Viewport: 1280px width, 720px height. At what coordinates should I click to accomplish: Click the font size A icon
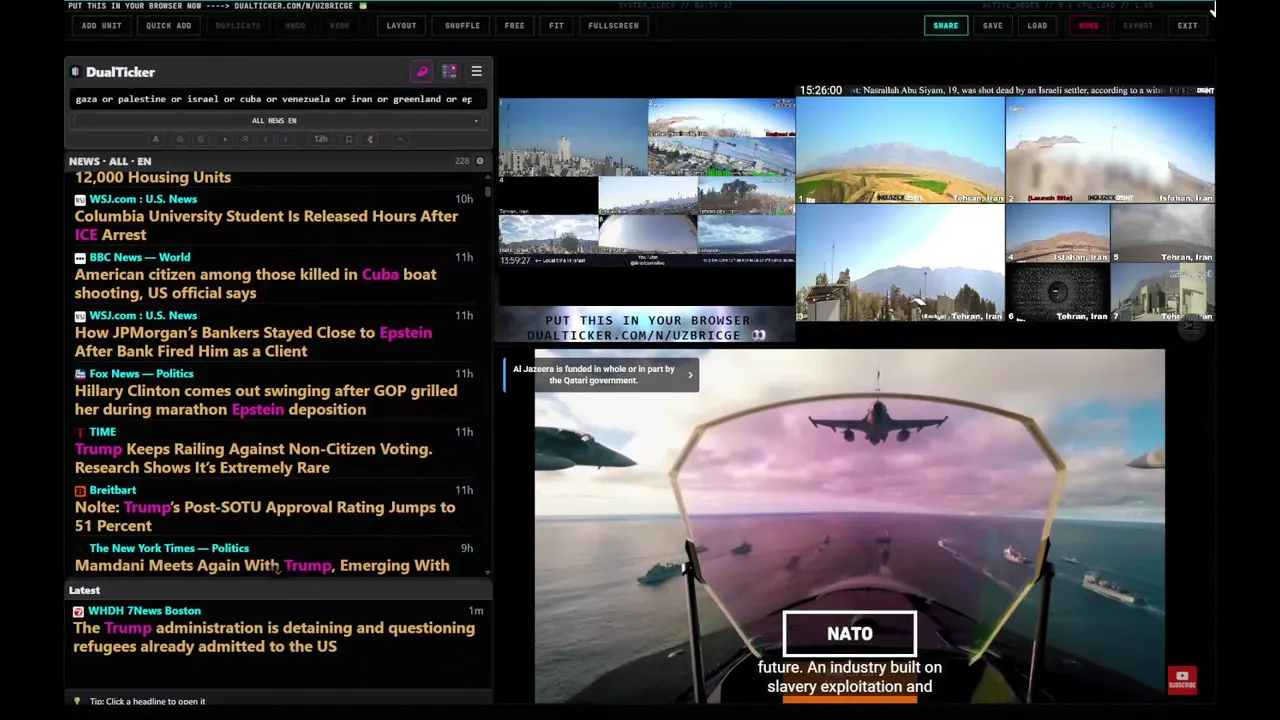pos(155,139)
